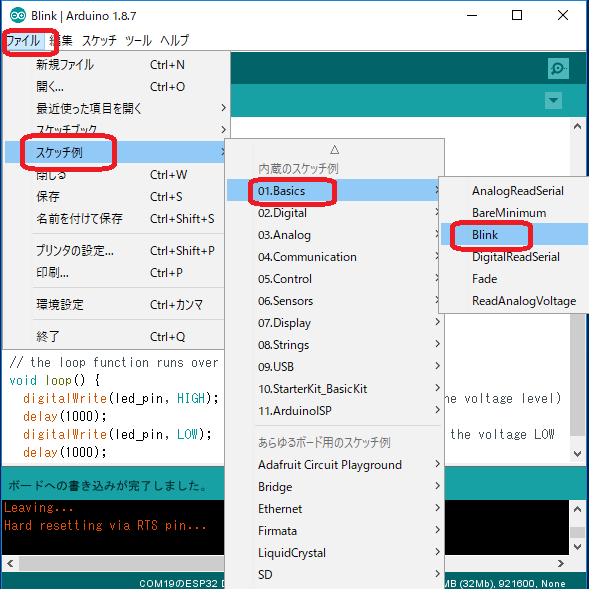Open the 11.ArduinoISP entry
The width and height of the screenshot is (589, 589).
pyautogui.click(x=334, y=411)
